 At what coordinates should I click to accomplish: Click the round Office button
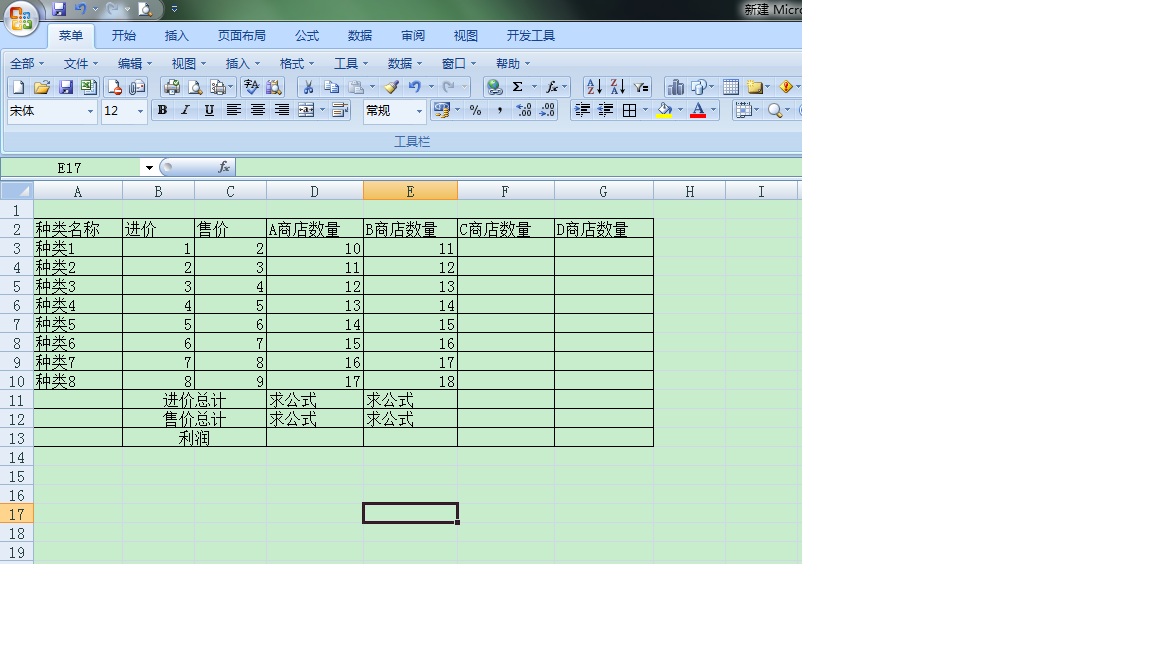click(x=21, y=18)
